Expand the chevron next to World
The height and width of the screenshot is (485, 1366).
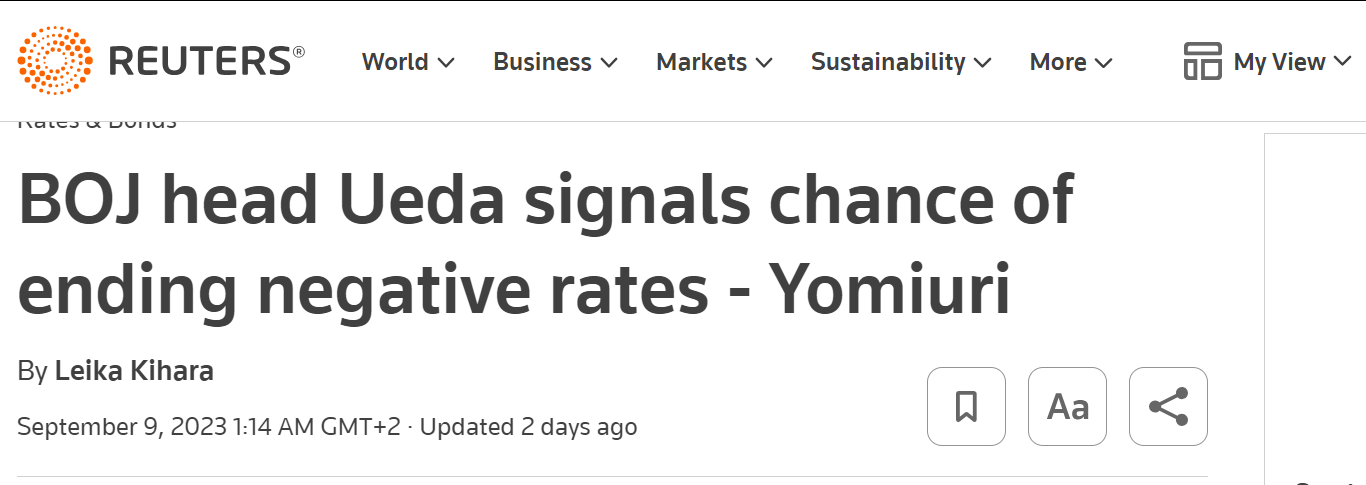[446, 63]
